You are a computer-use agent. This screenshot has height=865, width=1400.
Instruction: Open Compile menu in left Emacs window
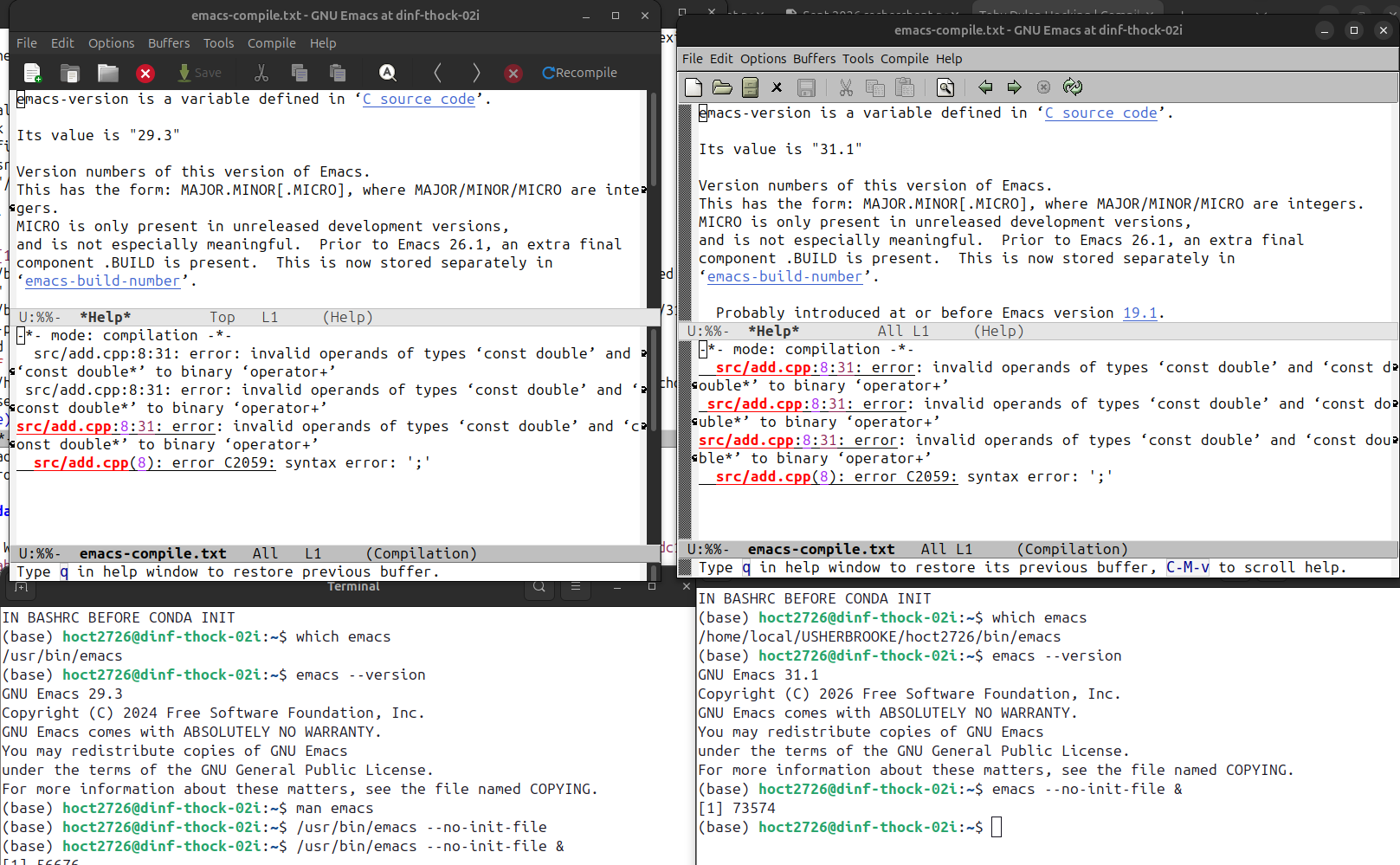coord(272,43)
